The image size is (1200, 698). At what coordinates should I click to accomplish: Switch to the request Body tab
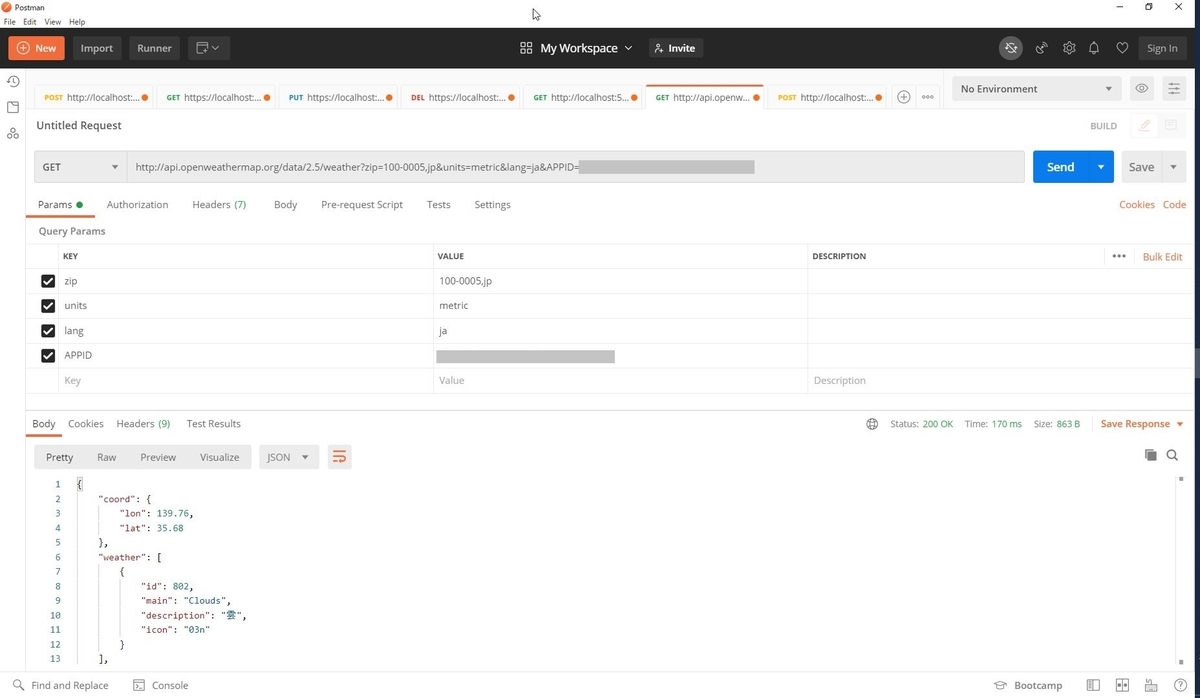tap(285, 204)
